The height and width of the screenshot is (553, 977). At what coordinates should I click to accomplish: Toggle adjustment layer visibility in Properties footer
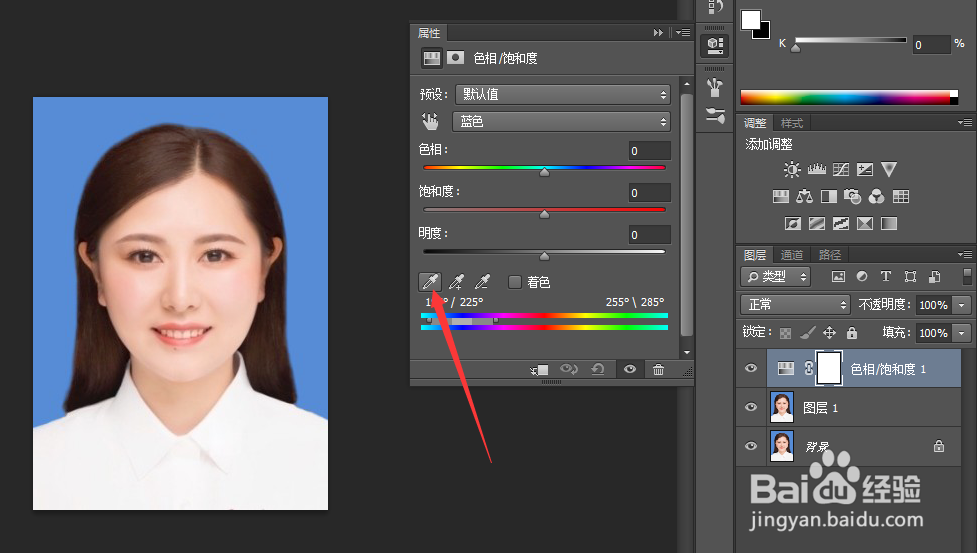click(x=630, y=369)
